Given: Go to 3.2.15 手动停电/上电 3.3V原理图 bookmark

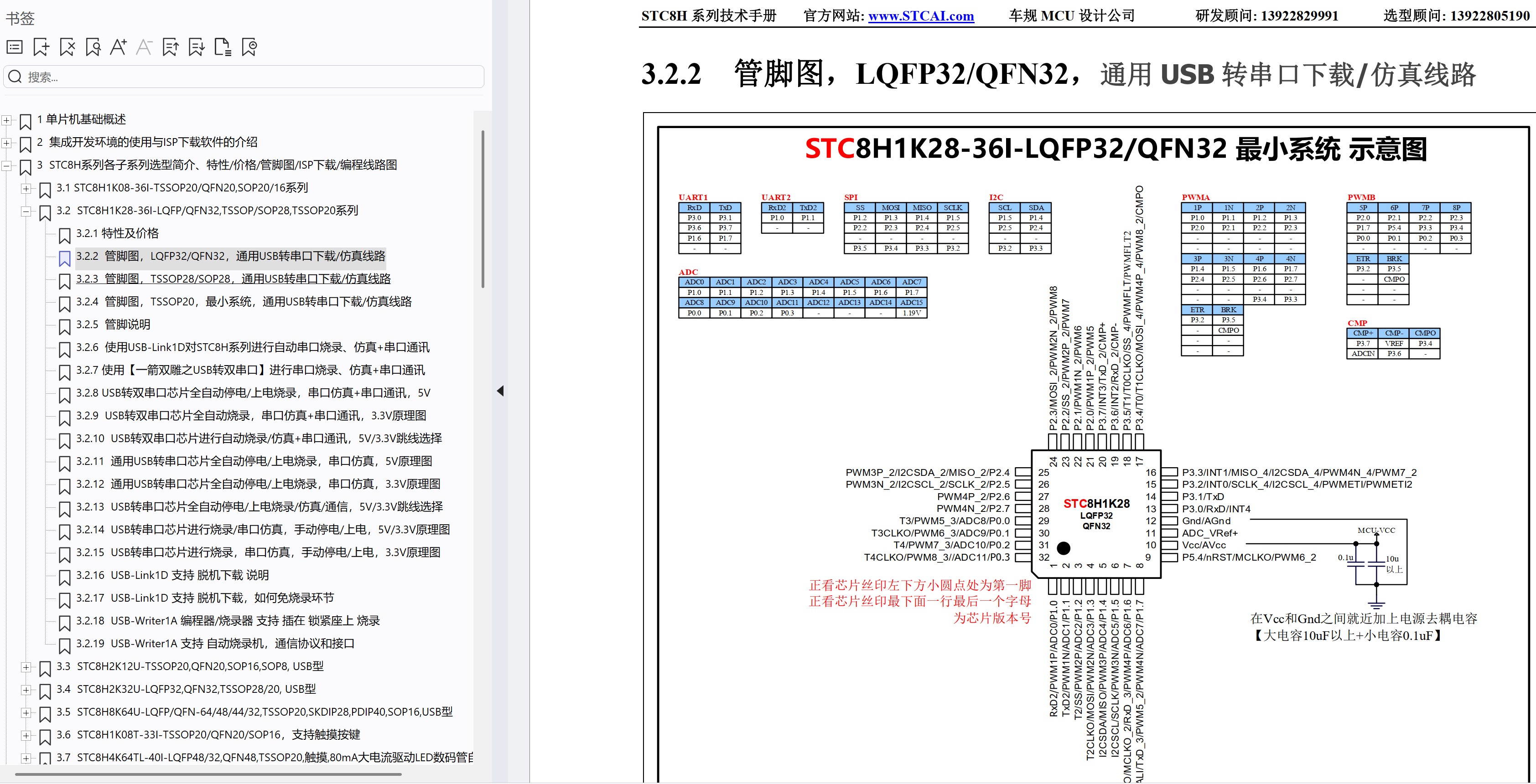Looking at the screenshot, I should (258, 552).
